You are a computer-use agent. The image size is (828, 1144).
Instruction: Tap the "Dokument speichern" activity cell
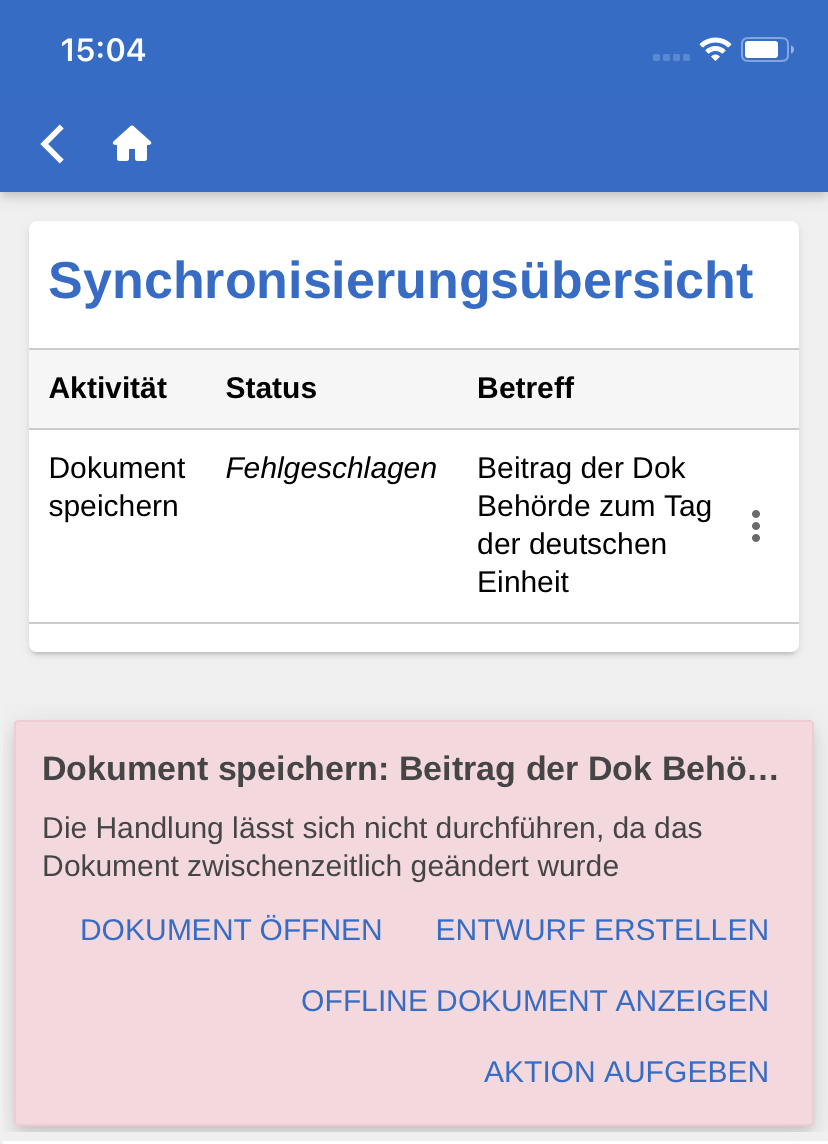(x=117, y=487)
